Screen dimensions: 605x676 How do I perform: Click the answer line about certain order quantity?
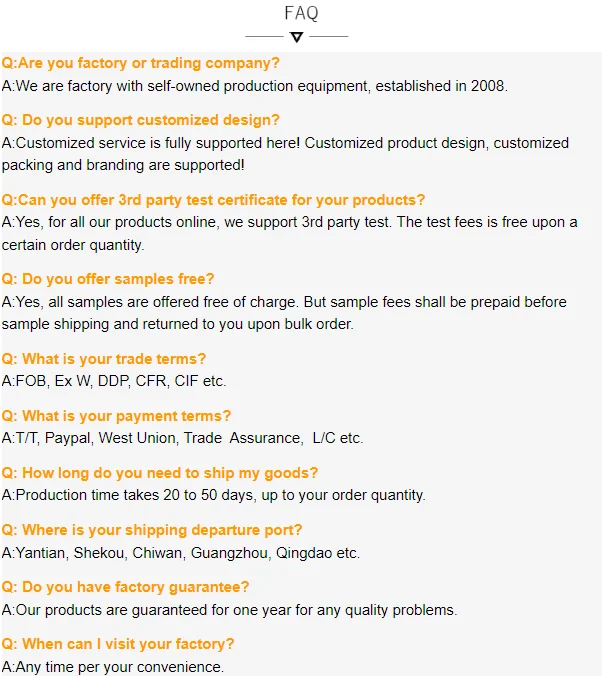(x=73, y=244)
